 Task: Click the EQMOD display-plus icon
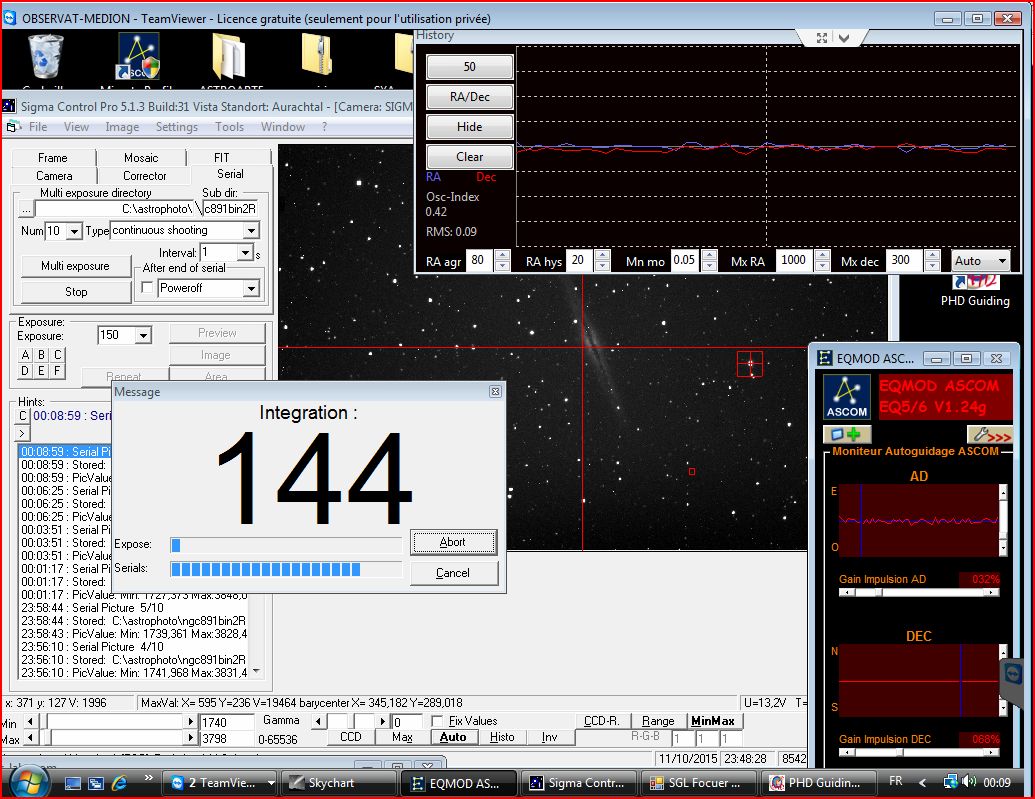coord(846,434)
